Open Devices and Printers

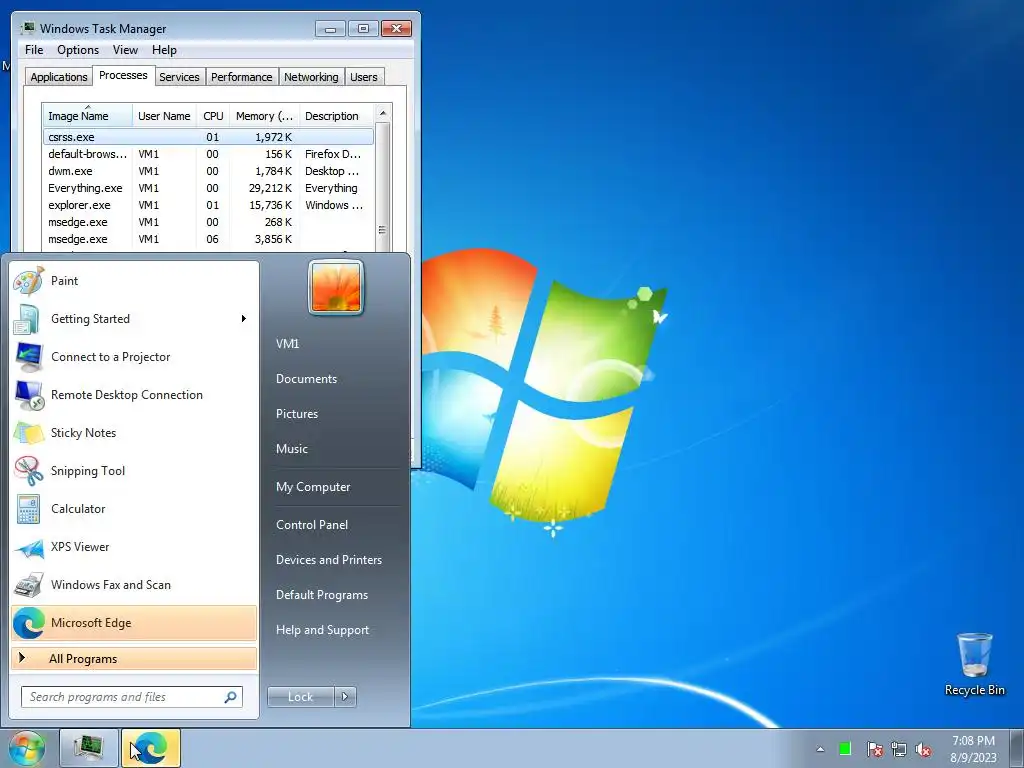click(x=328, y=560)
